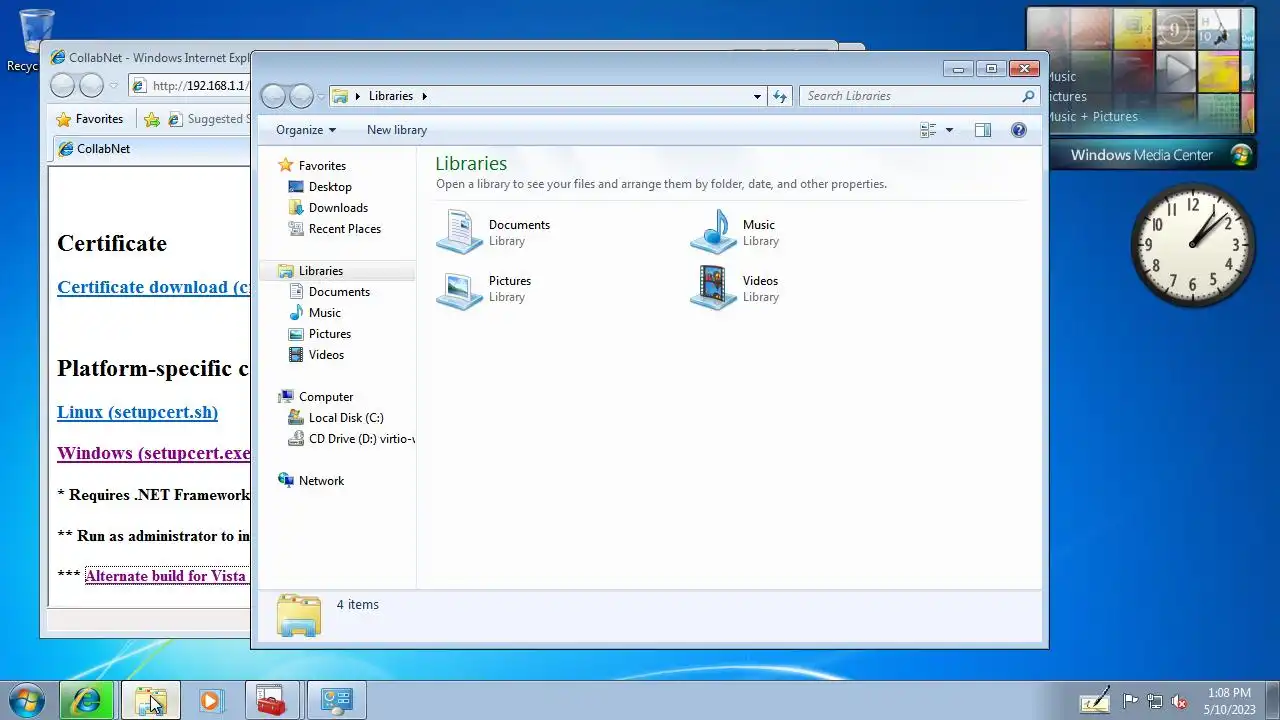The image size is (1280, 720).
Task: Open the Pictures library icon
Action: point(460,288)
